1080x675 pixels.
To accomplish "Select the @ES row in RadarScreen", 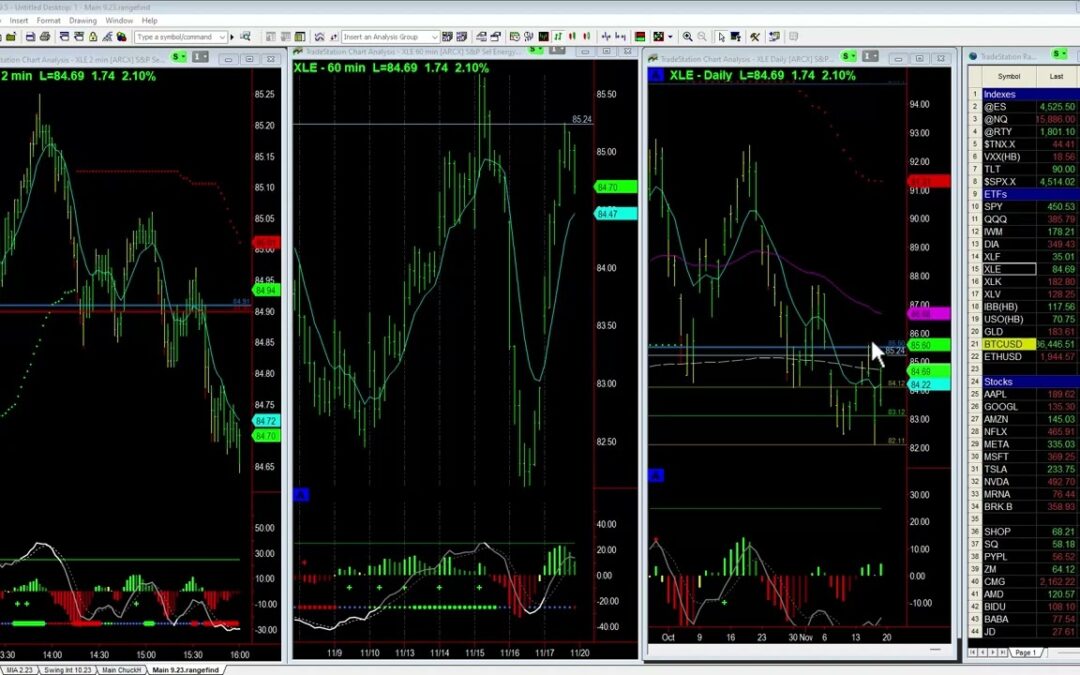I will tap(1029, 107).
